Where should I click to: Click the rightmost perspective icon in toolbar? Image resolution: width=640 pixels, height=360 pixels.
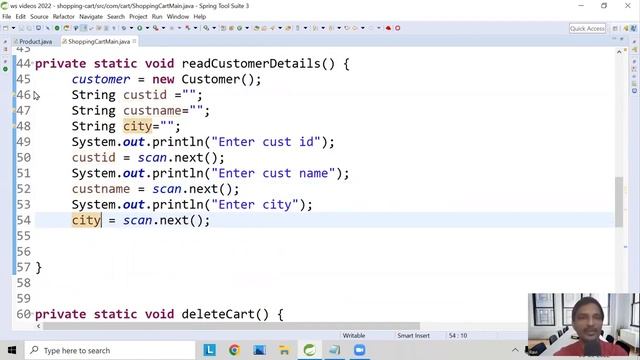tap(633, 28)
